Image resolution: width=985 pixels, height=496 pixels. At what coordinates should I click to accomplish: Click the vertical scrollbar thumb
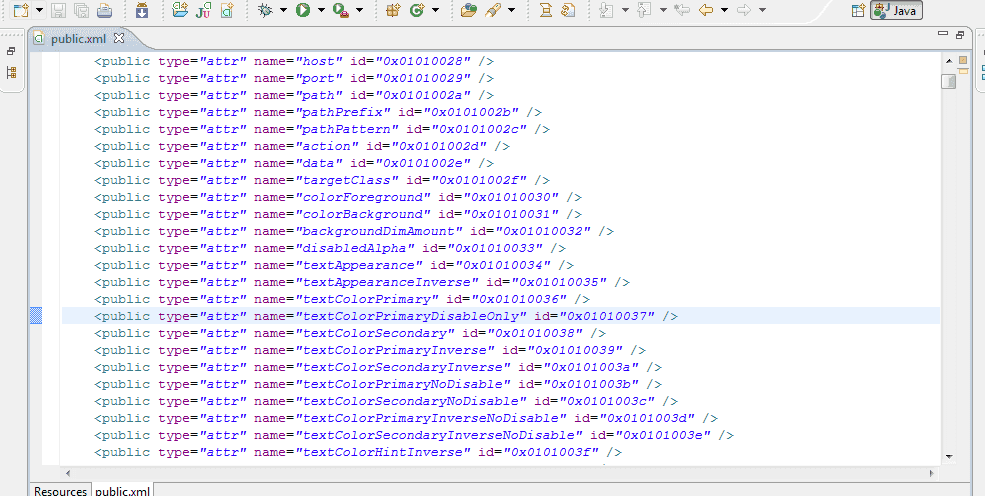click(x=949, y=82)
